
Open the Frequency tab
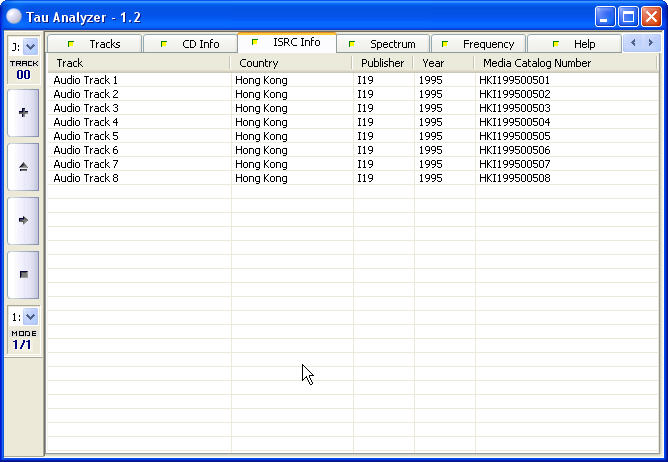[x=478, y=44]
